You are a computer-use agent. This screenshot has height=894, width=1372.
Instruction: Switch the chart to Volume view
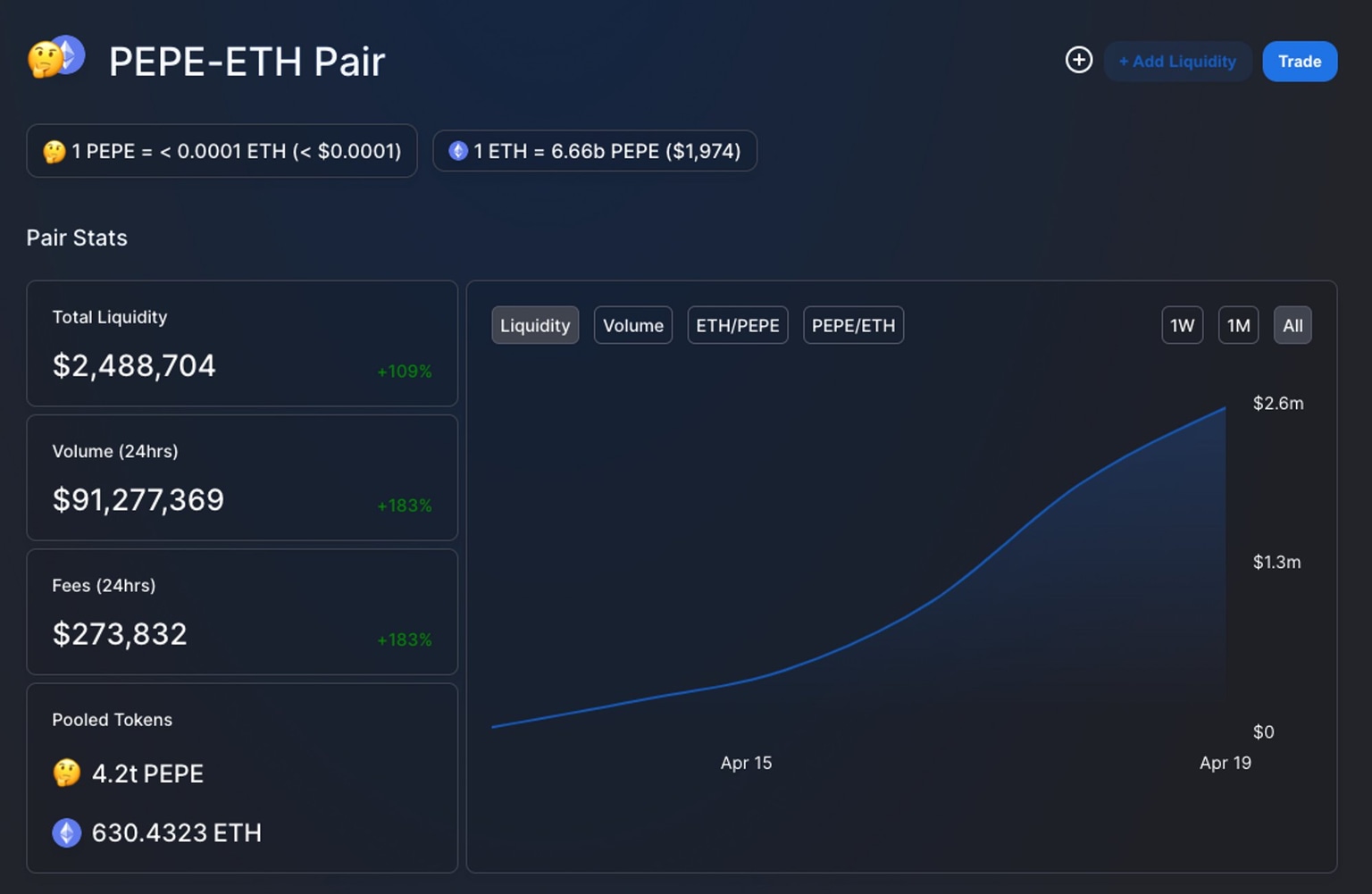[x=632, y=325]
